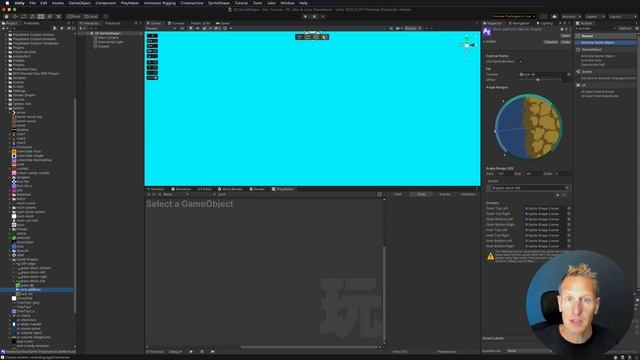Select grass block bottom asset
This screenshot has height=360, width=640.
(x=36, y=268)
